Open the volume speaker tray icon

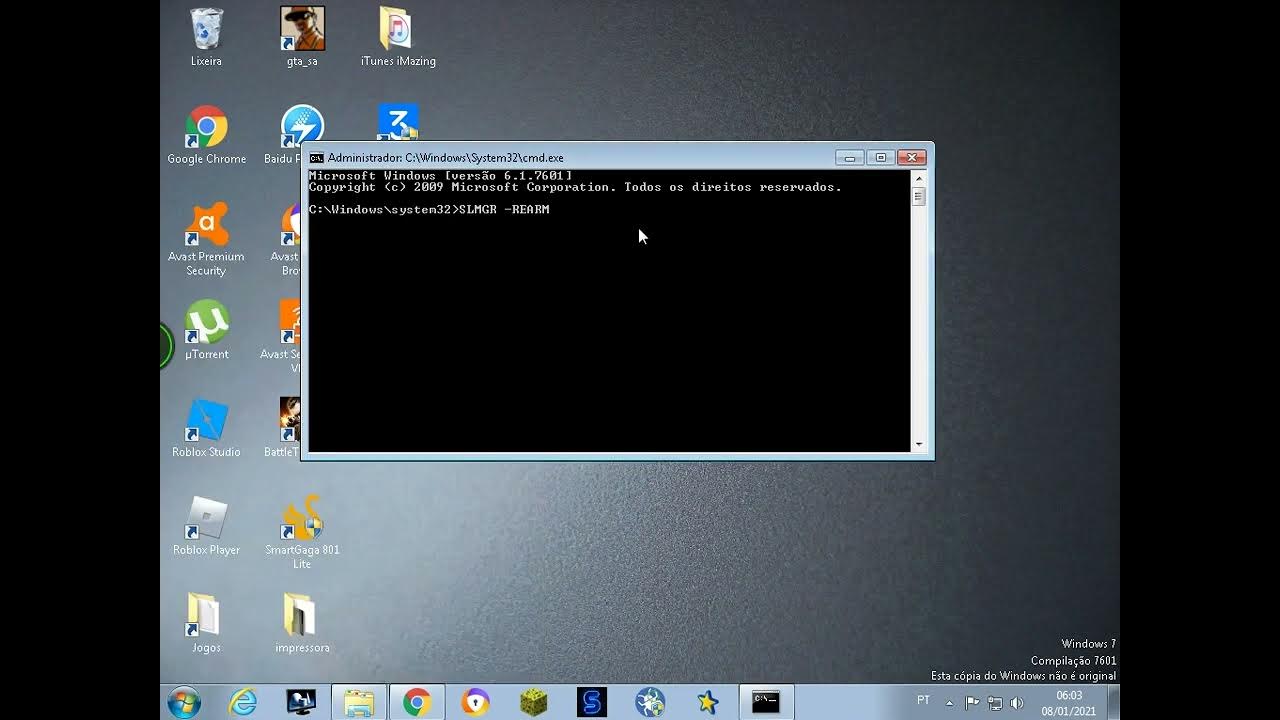click(1017, 703)
